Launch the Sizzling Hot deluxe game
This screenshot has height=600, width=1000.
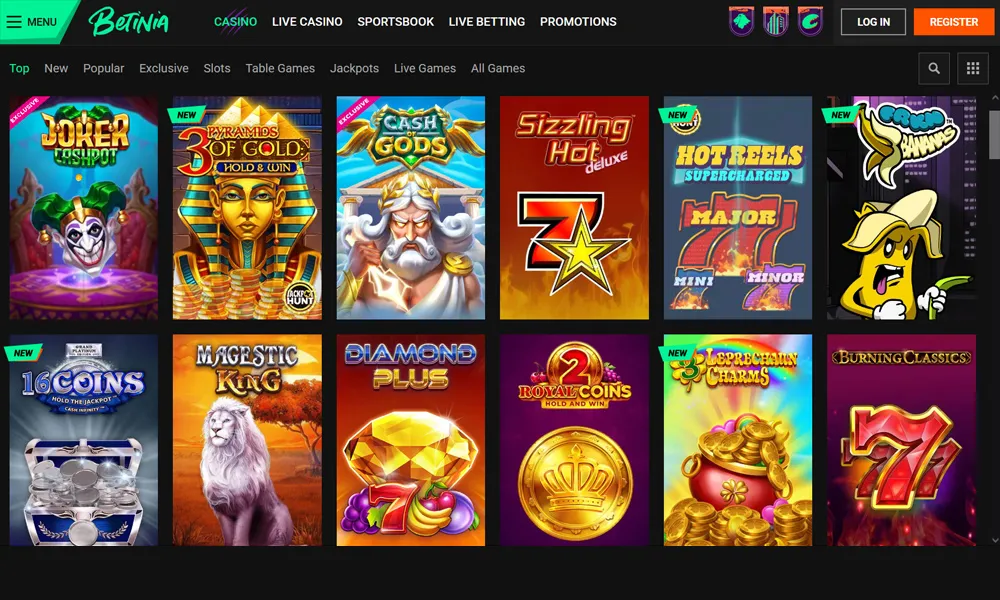(574, 208)
